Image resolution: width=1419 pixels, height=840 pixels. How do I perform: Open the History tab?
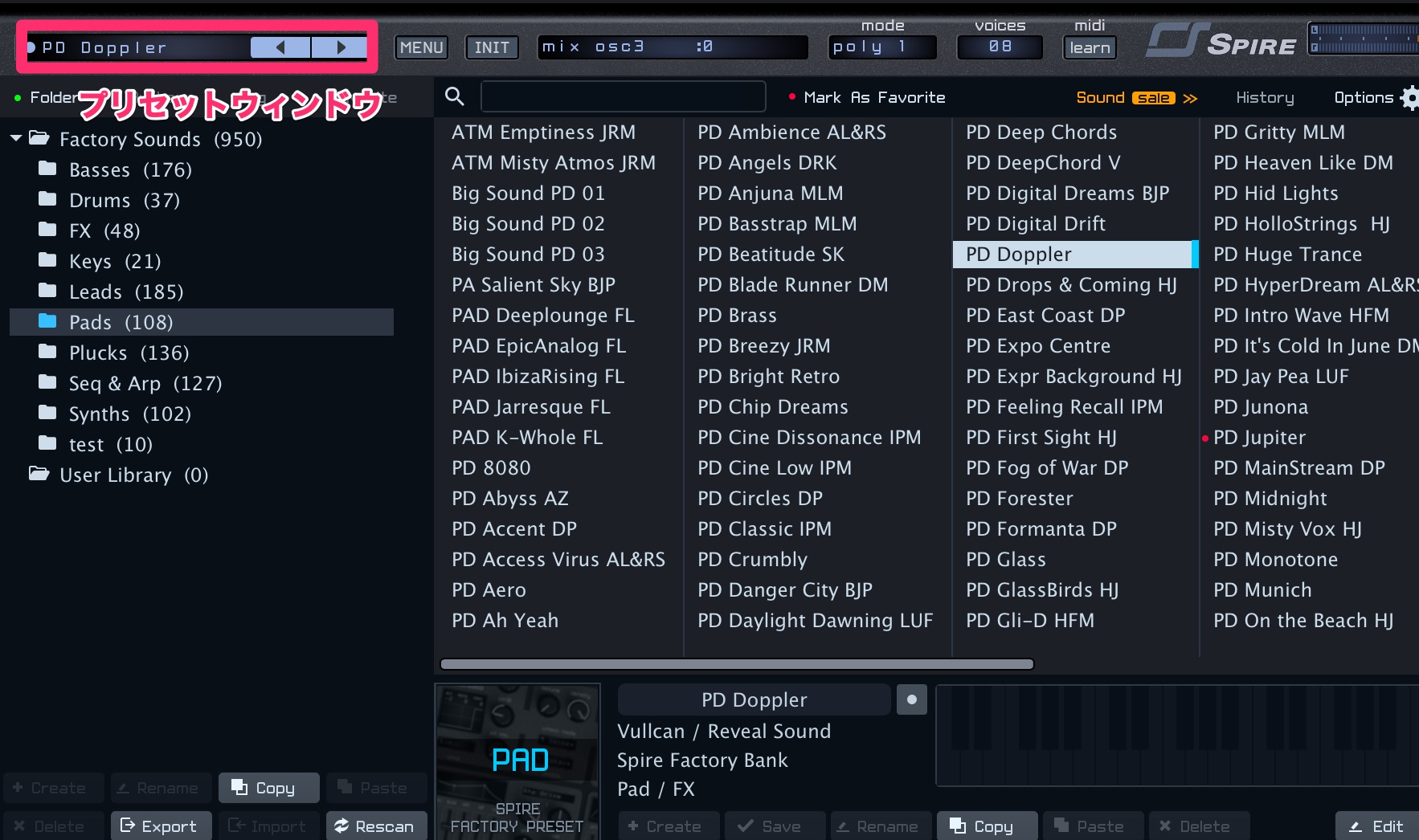click(1265, 97)
